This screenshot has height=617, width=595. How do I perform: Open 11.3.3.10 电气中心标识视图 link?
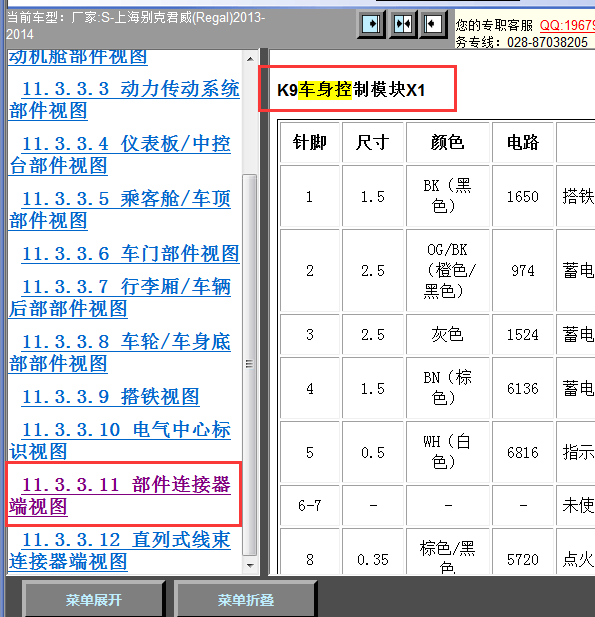(119, 440)
